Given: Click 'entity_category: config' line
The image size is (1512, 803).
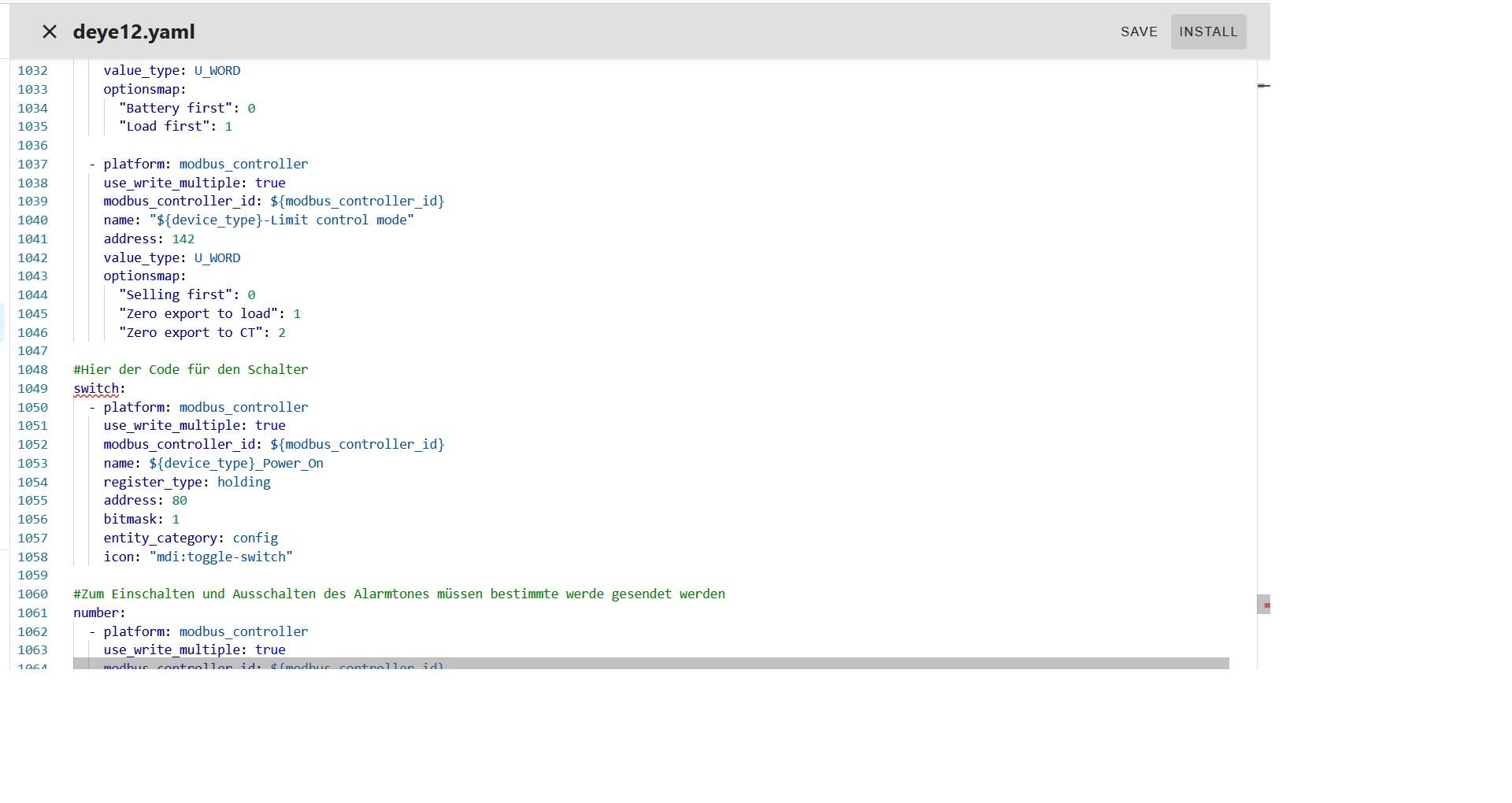Looking at the screenshot, I should coord(191,538).
